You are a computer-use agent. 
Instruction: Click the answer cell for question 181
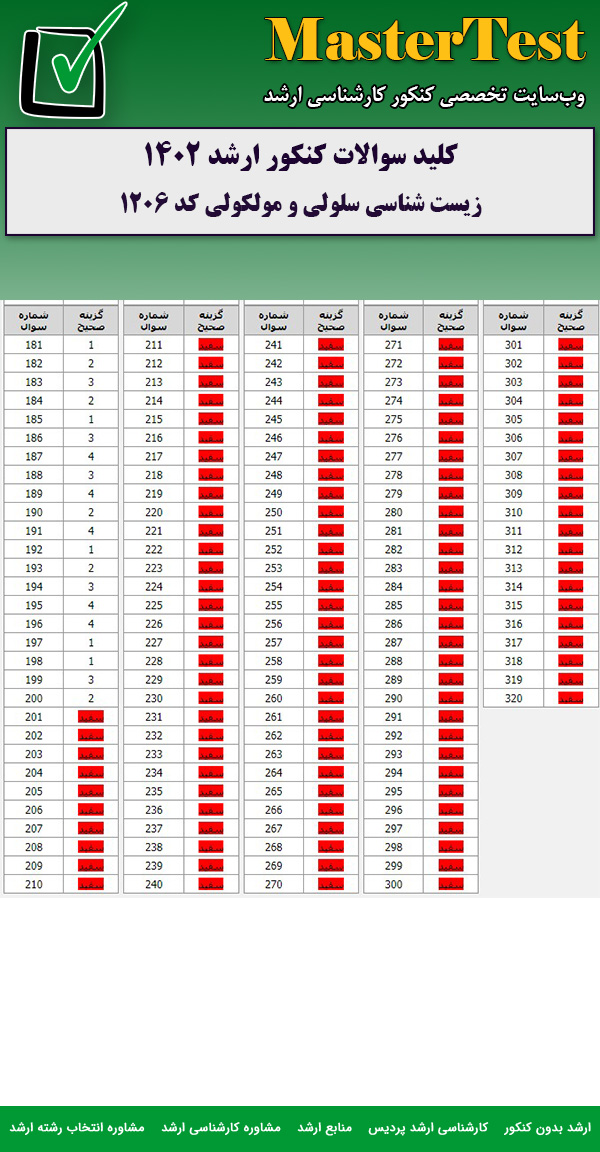point(91,345)
